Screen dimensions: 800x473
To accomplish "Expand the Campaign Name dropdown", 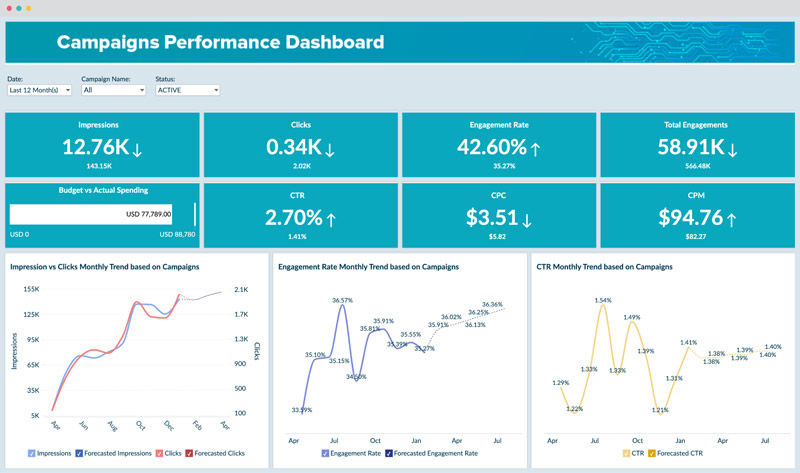I will coord(113,90).
